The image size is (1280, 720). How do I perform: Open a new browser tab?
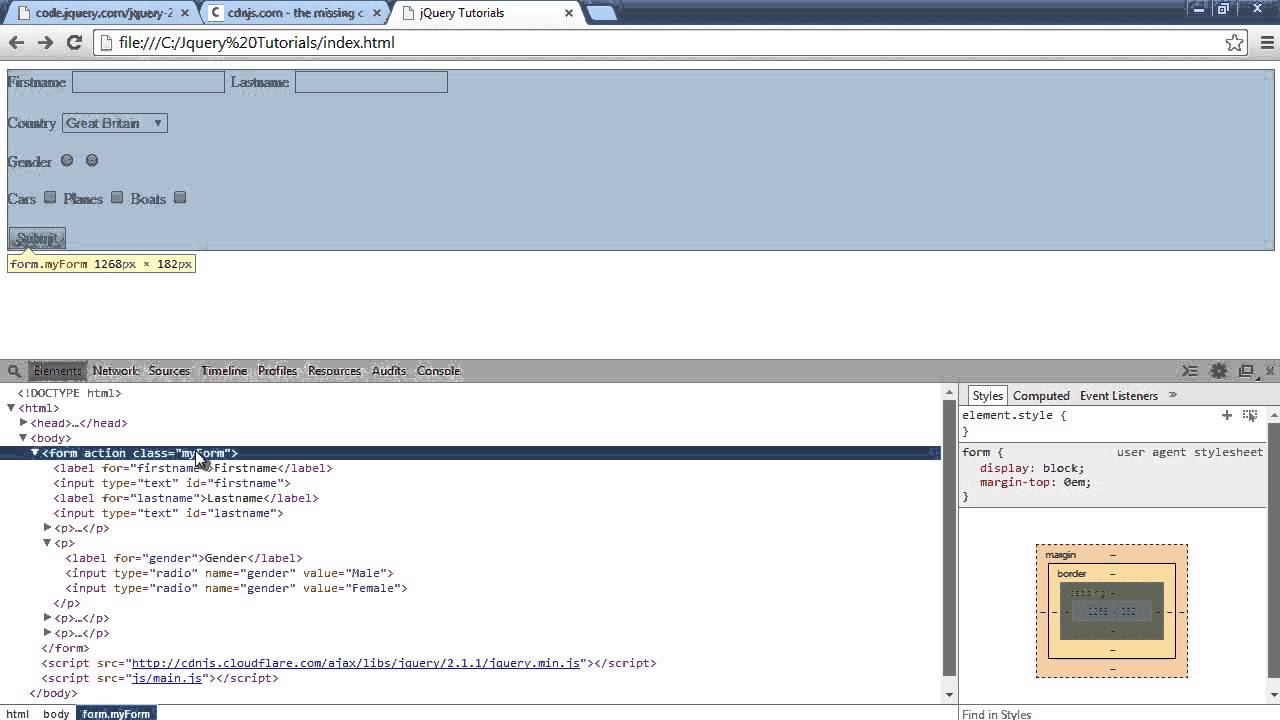(600, 13)
